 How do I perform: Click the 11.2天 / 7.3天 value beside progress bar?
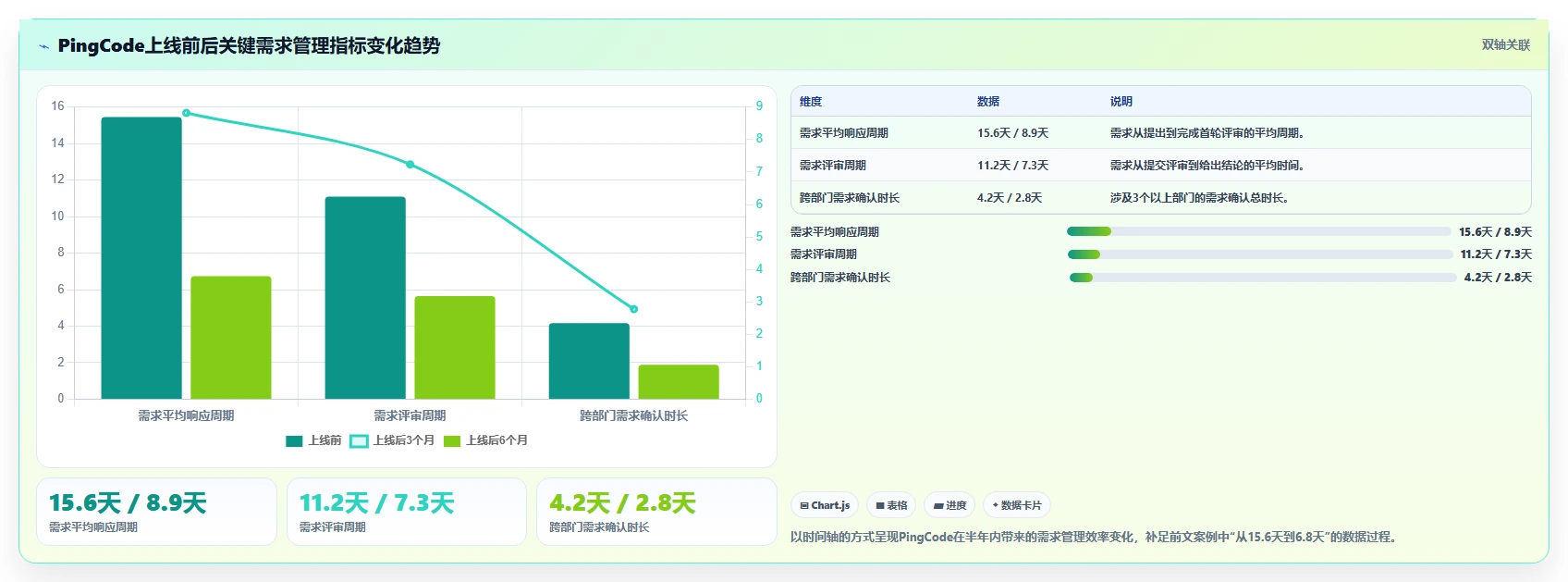(x=1496, y=254)
